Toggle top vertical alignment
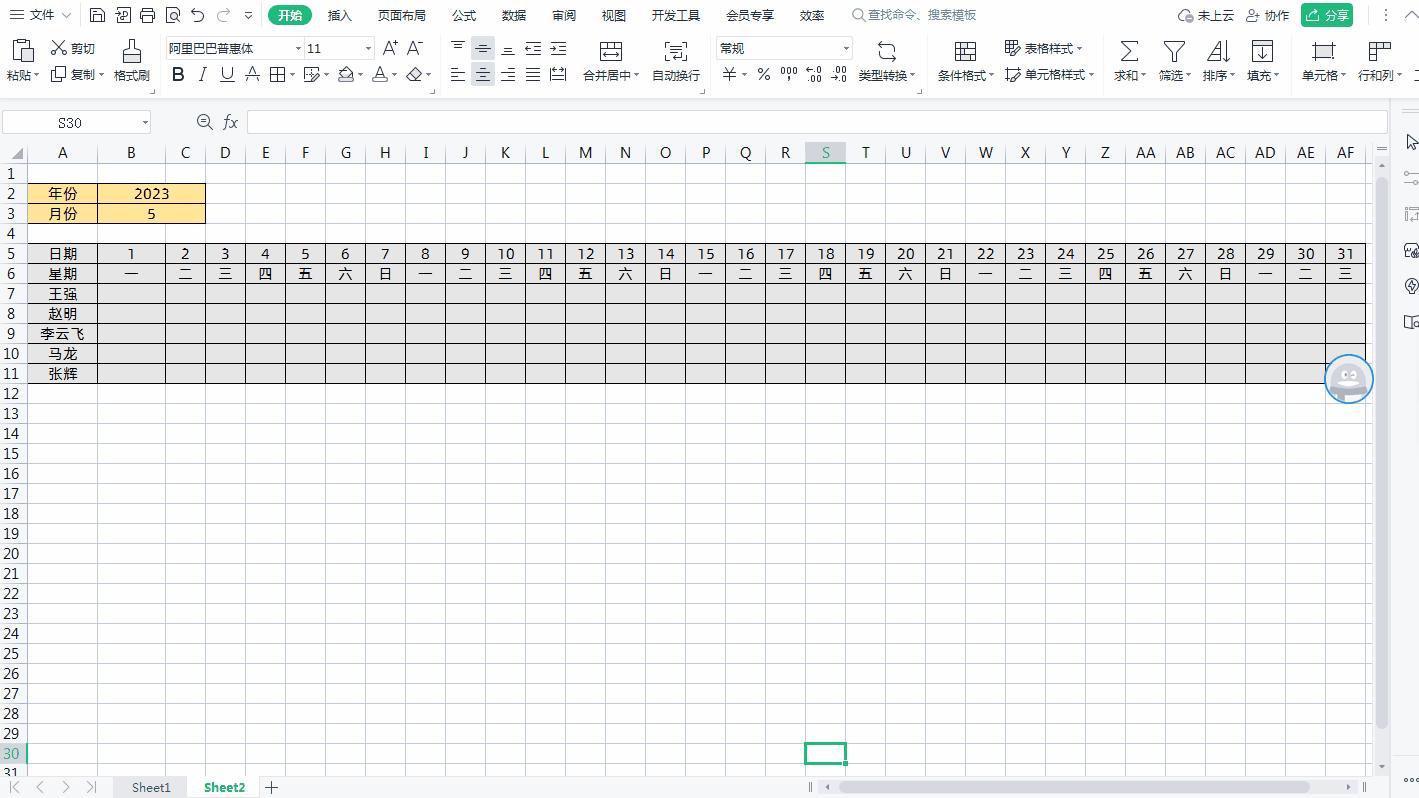 [458, 48]
